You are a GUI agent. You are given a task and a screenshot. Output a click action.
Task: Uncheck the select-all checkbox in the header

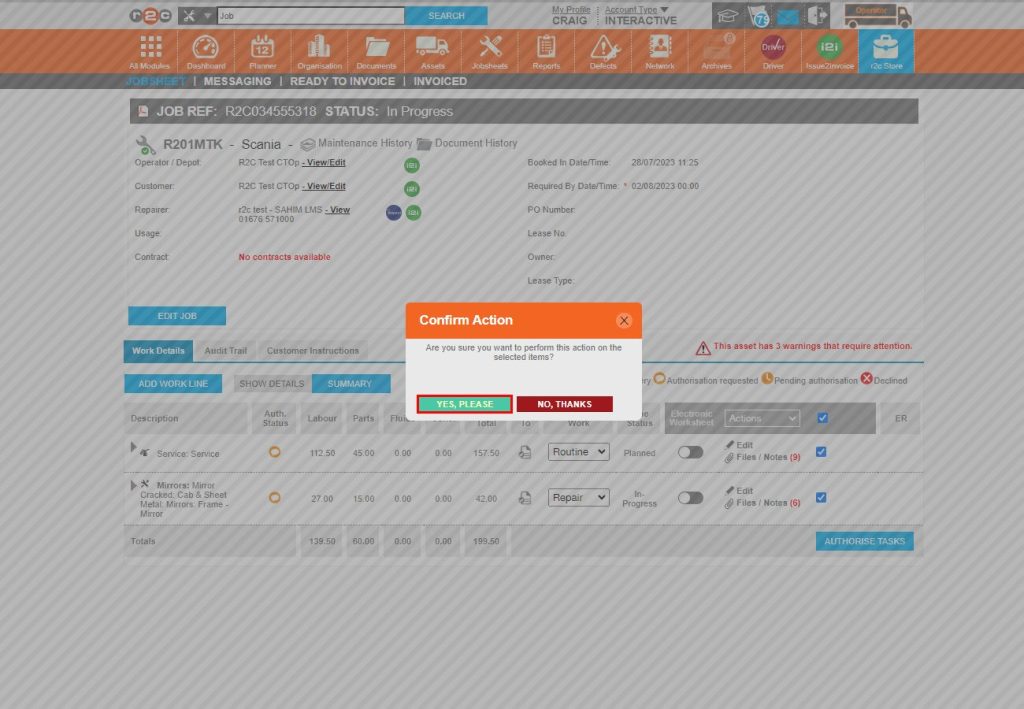822,418
